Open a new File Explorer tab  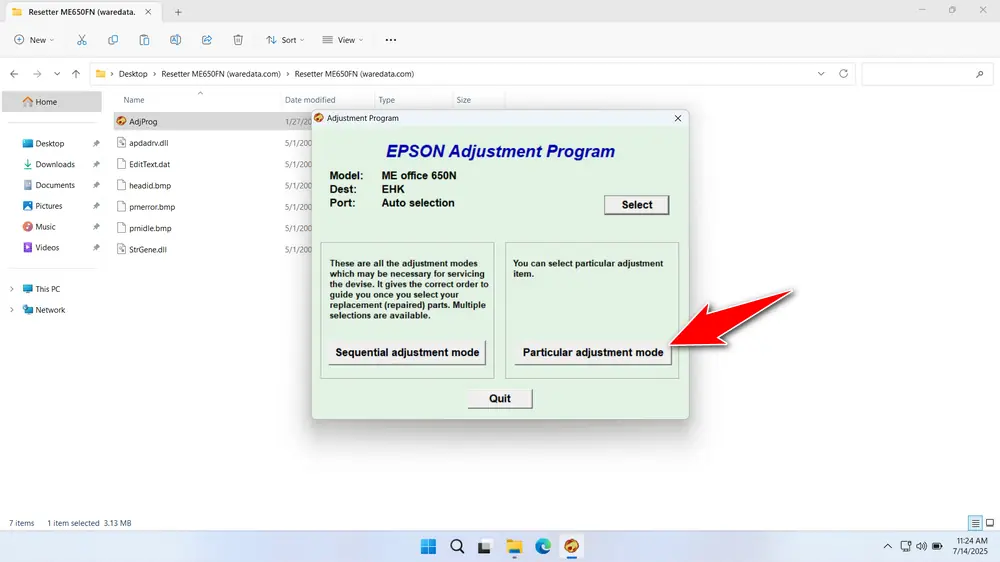pos(178,12)
